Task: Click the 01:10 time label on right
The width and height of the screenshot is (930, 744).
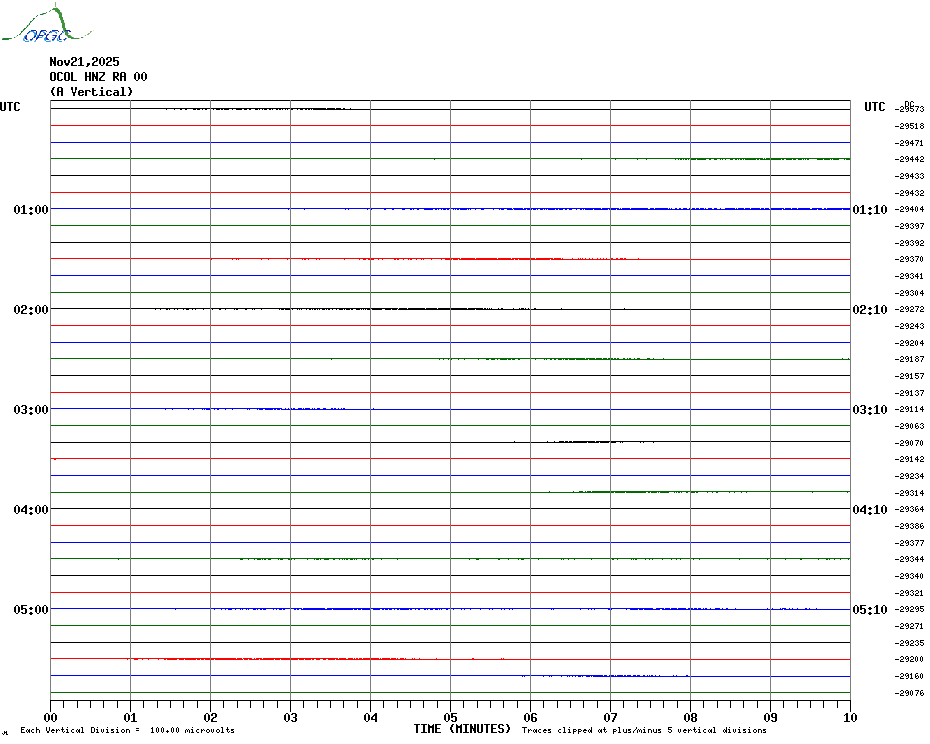Action: (869, 210)
